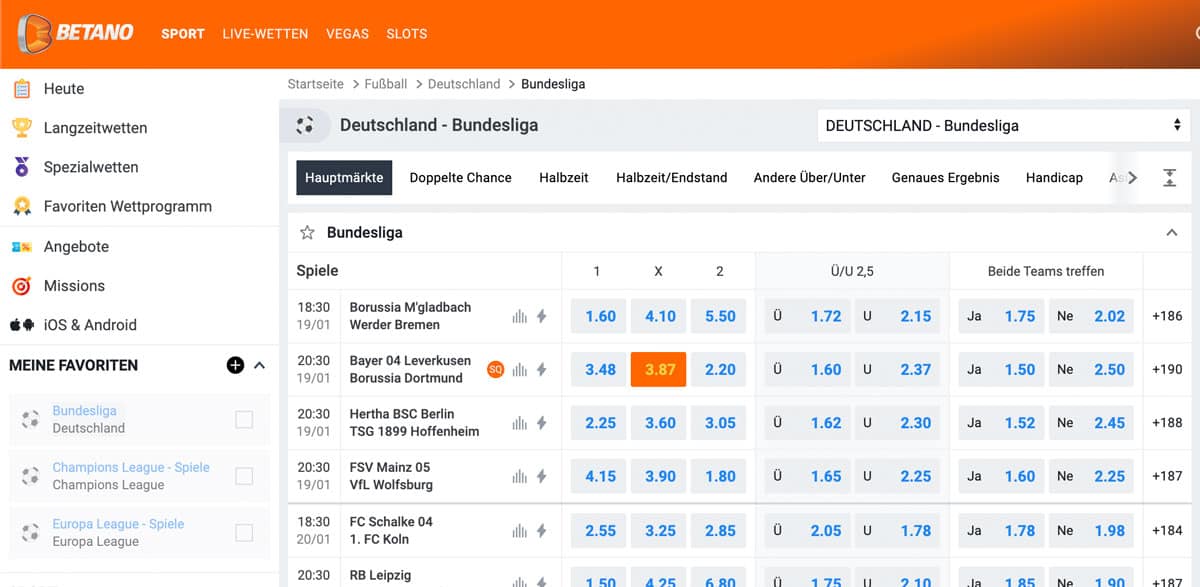
Task: Expand +186 more markets for M'gladbach match
Action: (1167, 316)
